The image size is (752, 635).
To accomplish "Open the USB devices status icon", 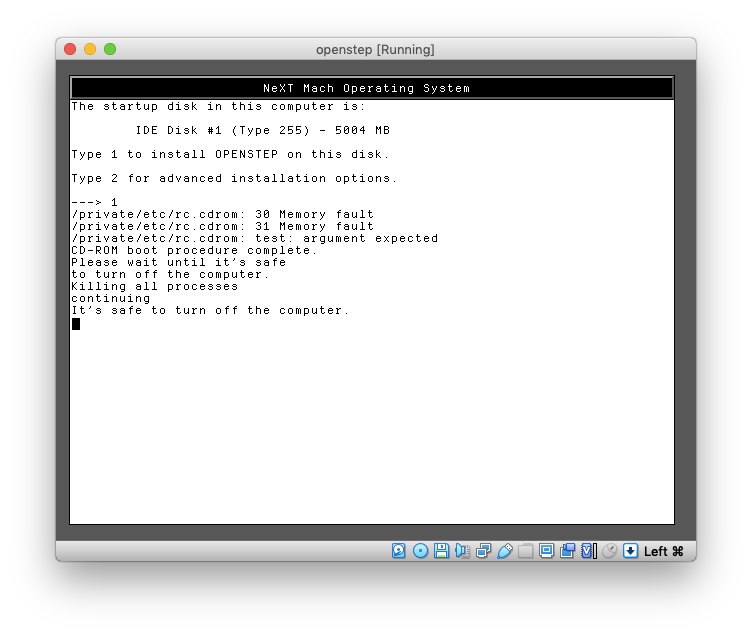I will [x=505, y=551].
